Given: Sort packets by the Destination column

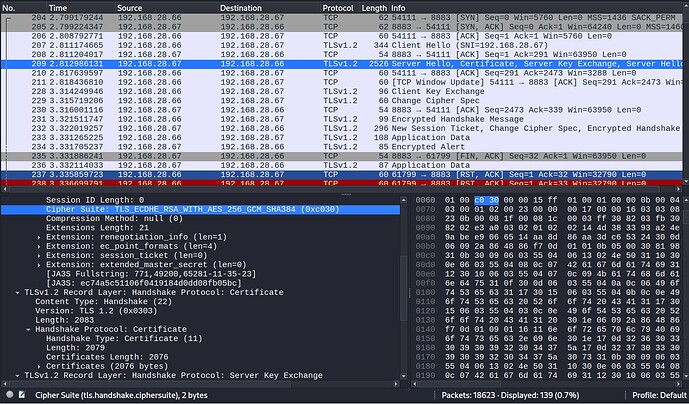Looking at the screenshot, I should [269, 8].
